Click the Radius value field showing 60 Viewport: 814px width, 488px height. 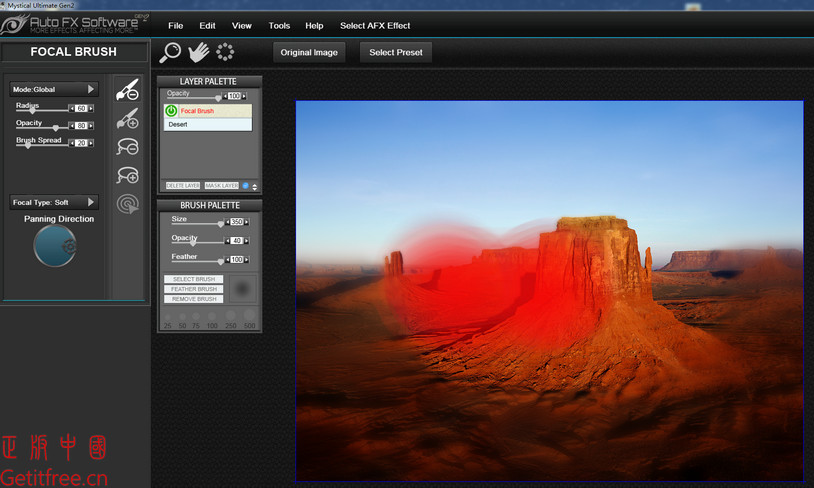point(82,109)
